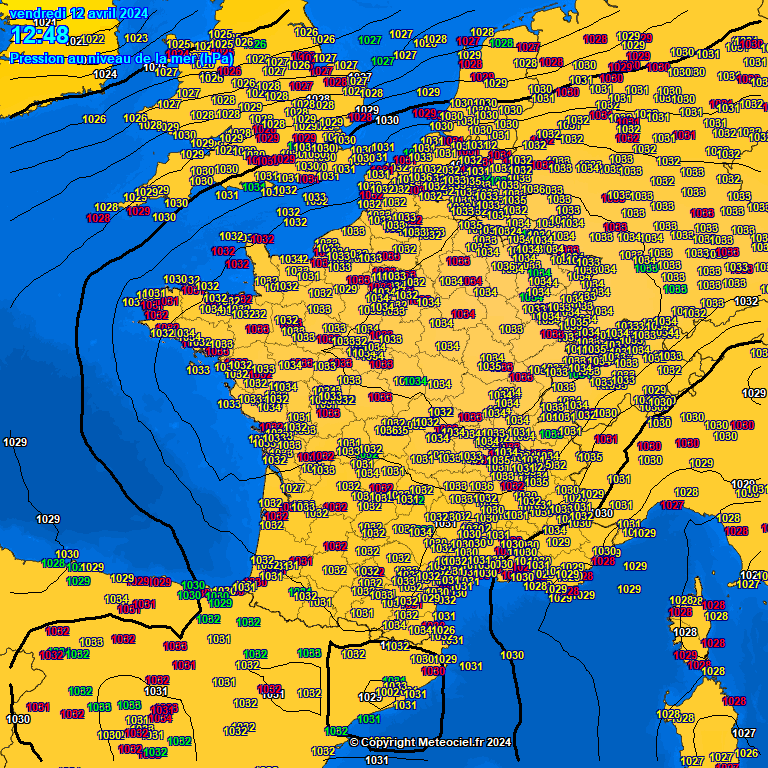Viewport: 768px width, 768px height.
Task: Select the 1031 reading left of copyright text
Action: pyautogui.click(x=376, y=760)
